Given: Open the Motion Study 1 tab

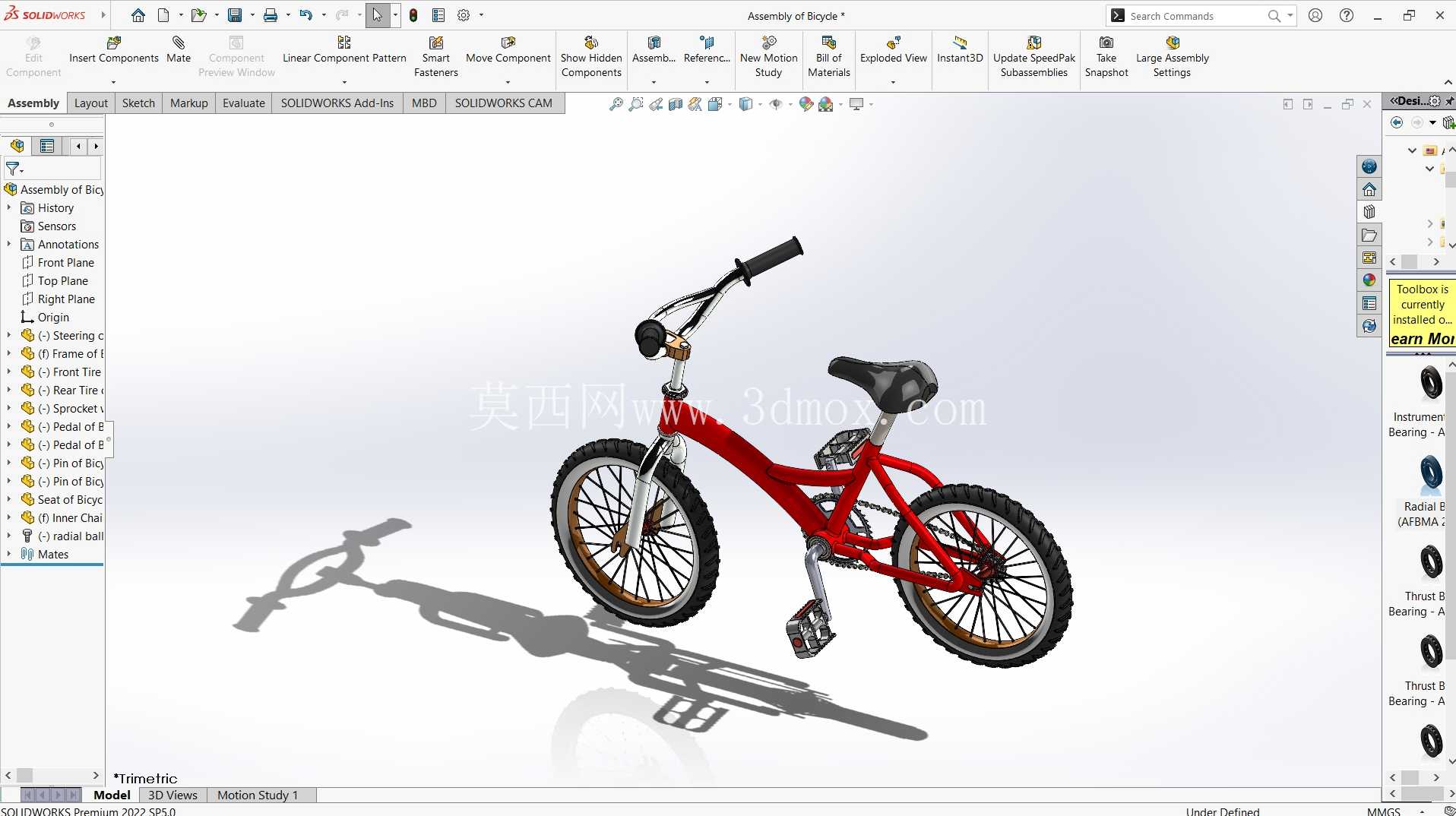Looking at the screenshot, I should point(258,795).
